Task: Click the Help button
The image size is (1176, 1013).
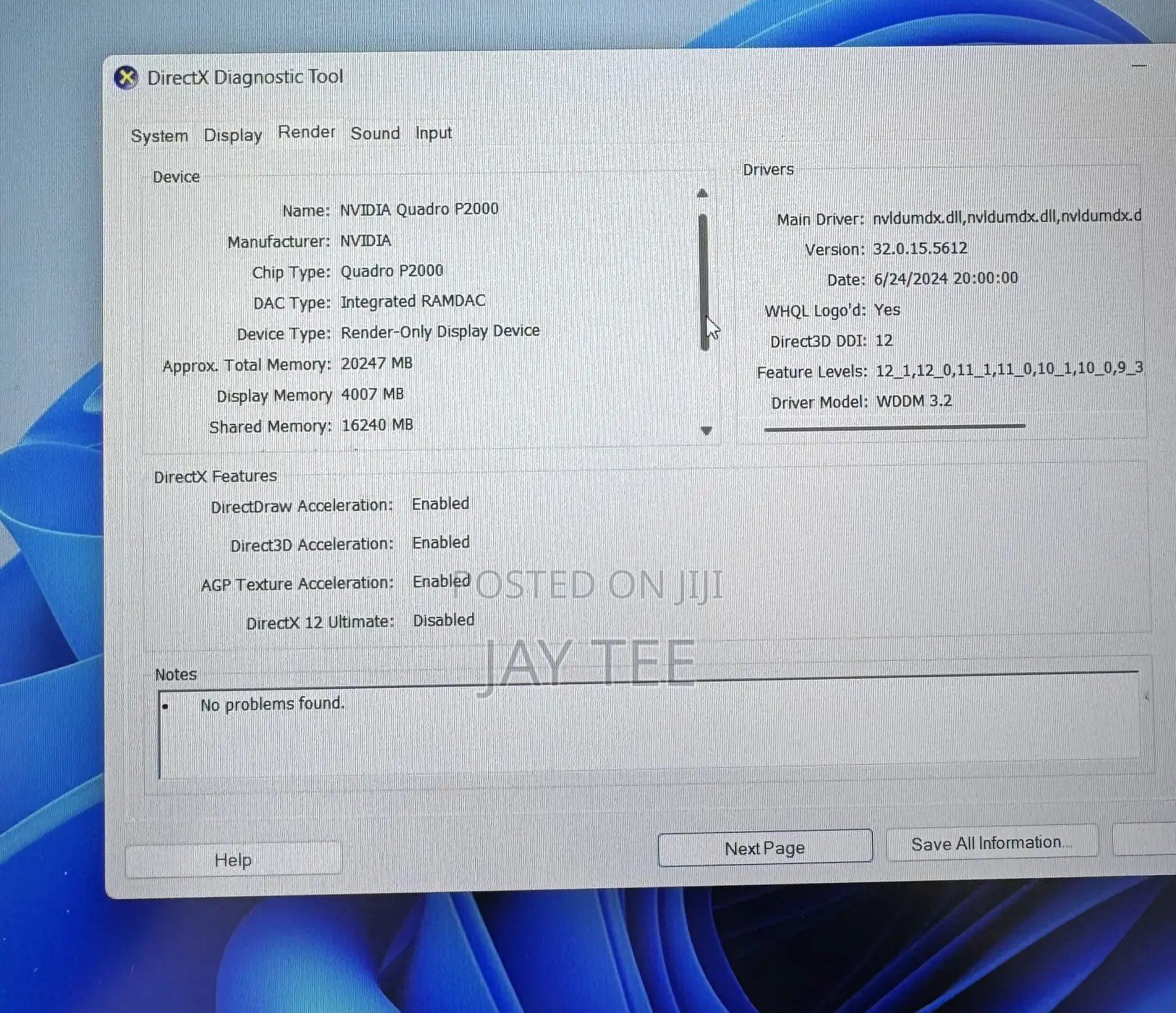Action: (233, 859)
